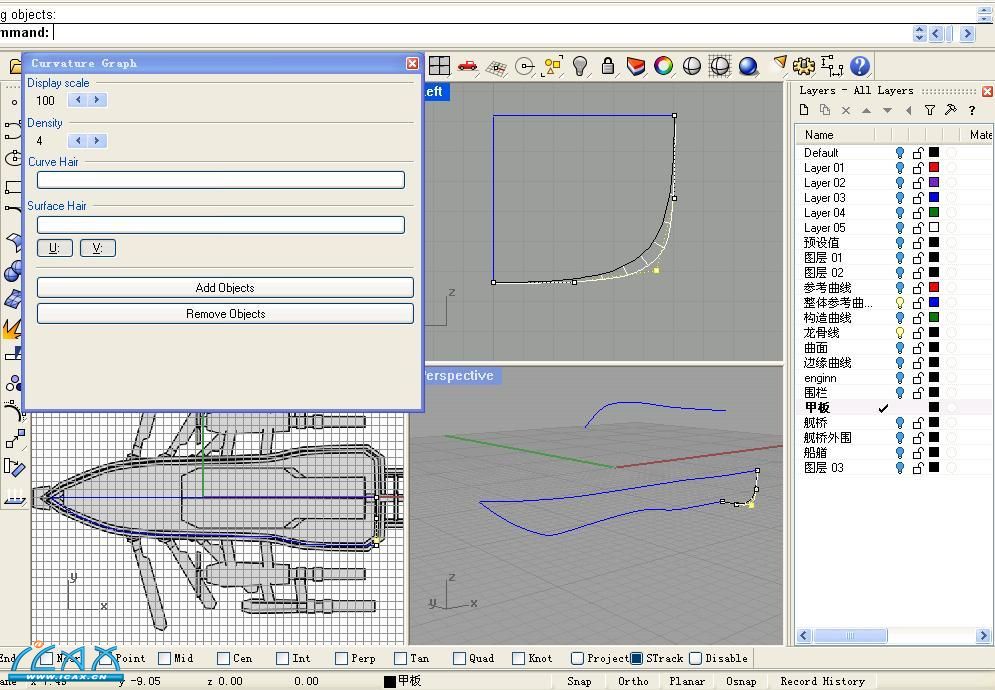Click the red color swatch of Layer 01

pos(934,168)
